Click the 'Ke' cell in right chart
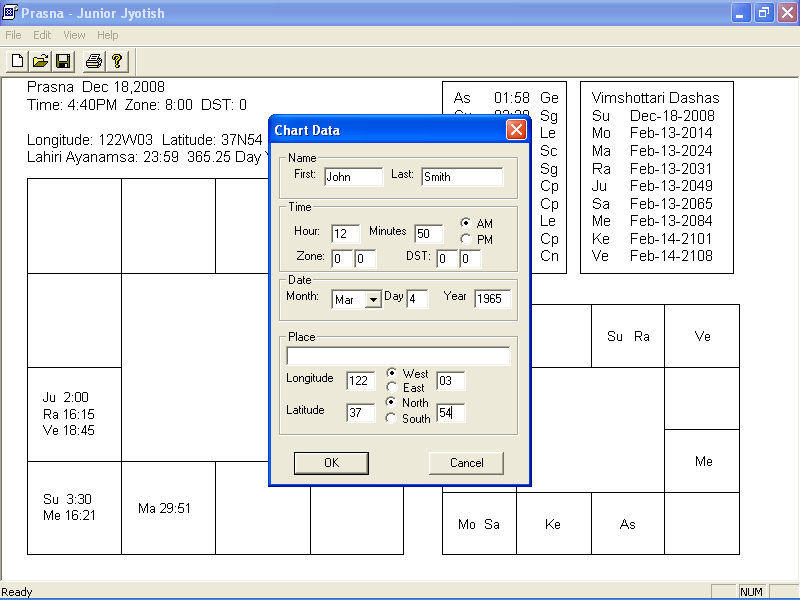800x600 pixels. coord(553,524)
